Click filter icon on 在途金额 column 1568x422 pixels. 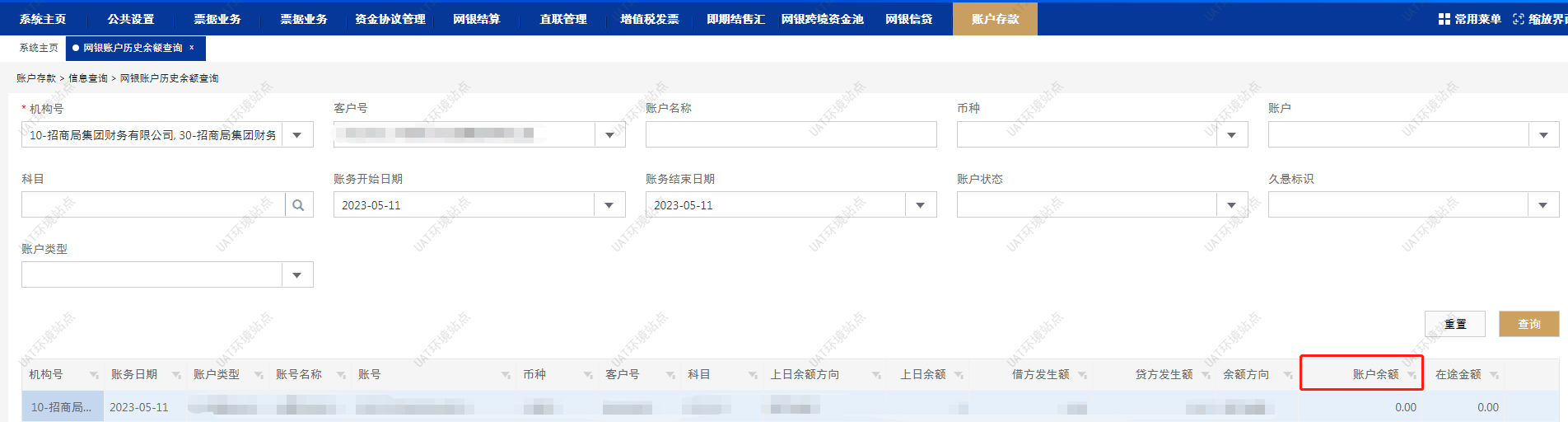pos(1494,375)
